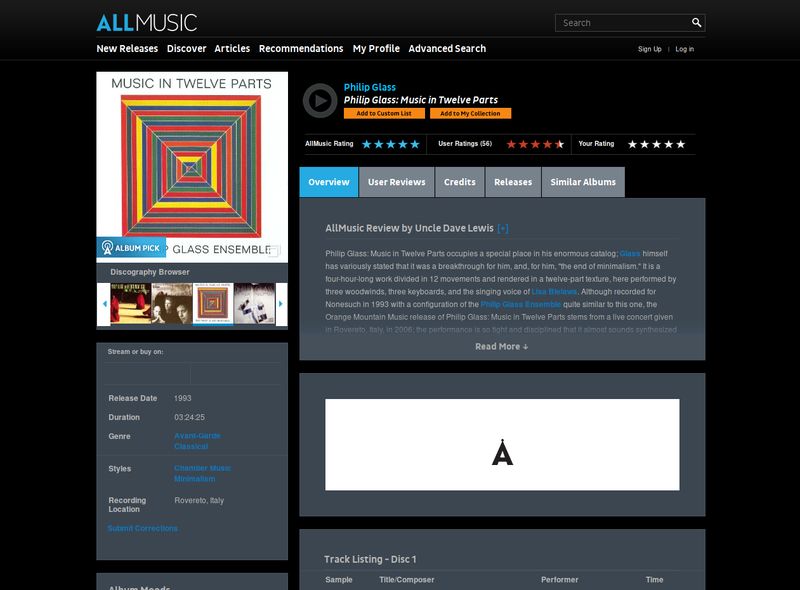
Task: Open the first red-cover album in Discography Browser
Action: click(x=131, y=304)
